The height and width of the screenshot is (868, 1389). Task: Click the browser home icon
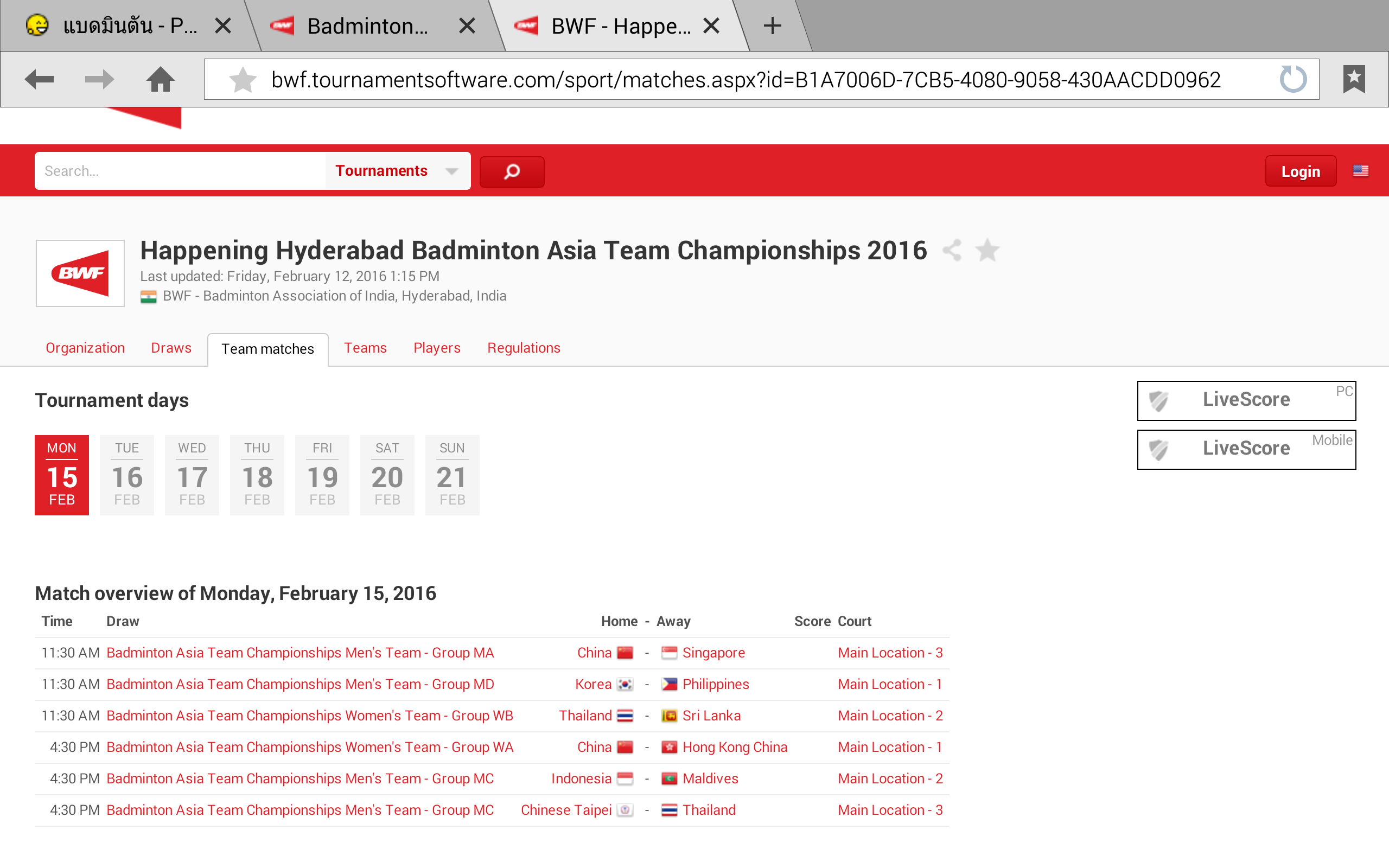pos(160,79)
